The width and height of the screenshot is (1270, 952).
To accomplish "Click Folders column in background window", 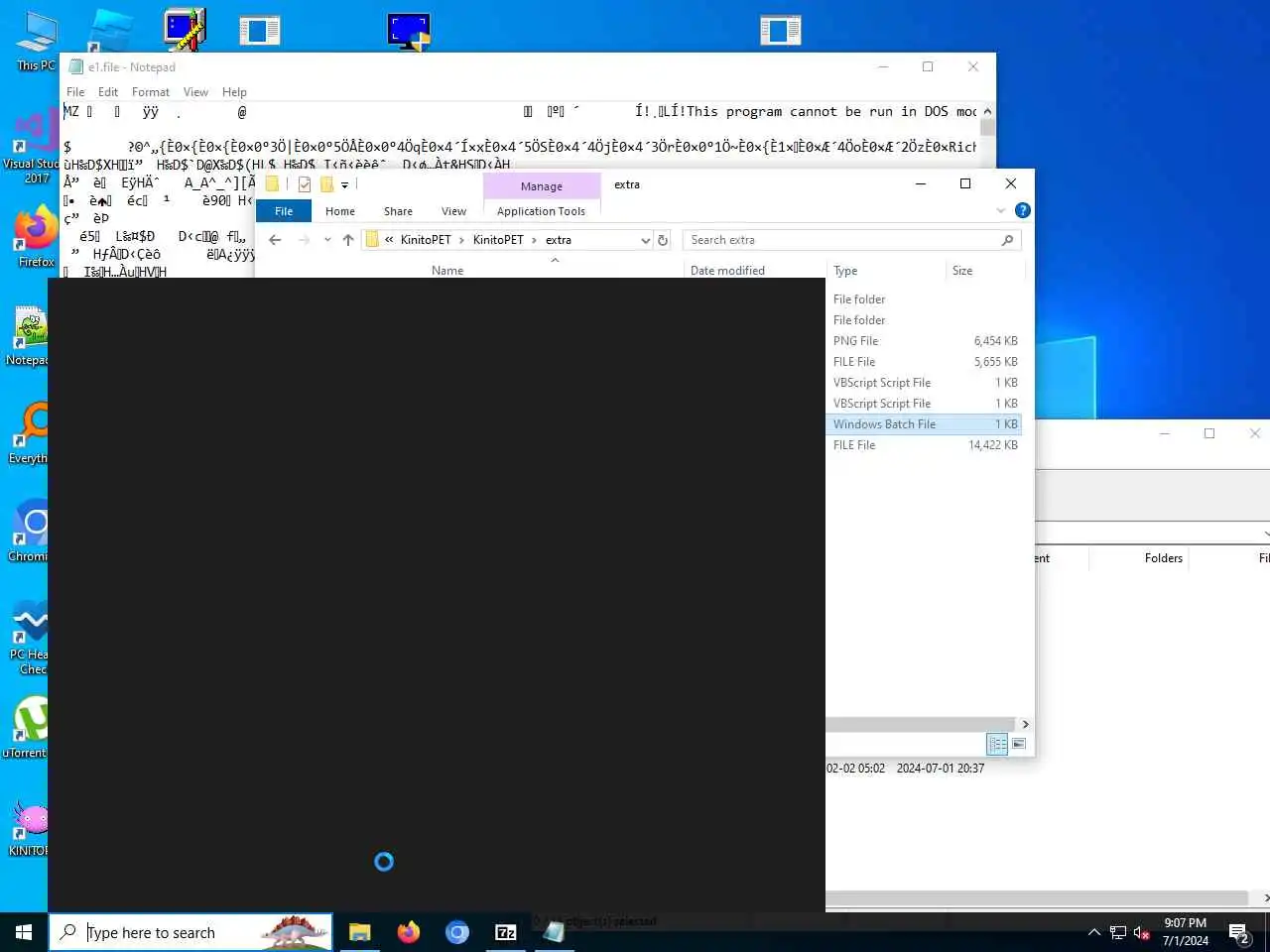I will 1163,558.
